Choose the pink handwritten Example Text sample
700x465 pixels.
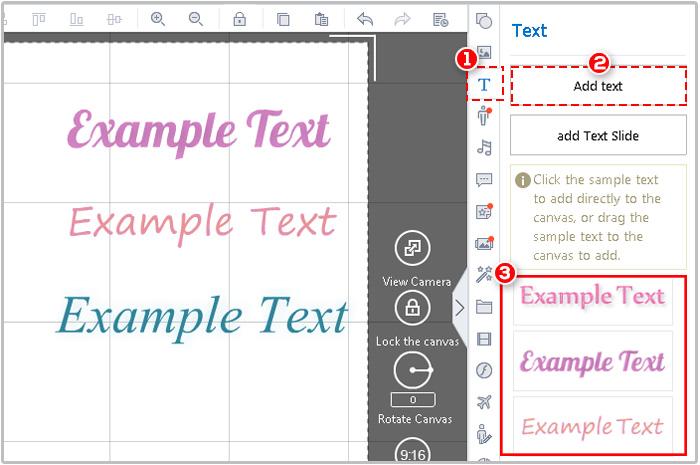(x=593, y=425)
